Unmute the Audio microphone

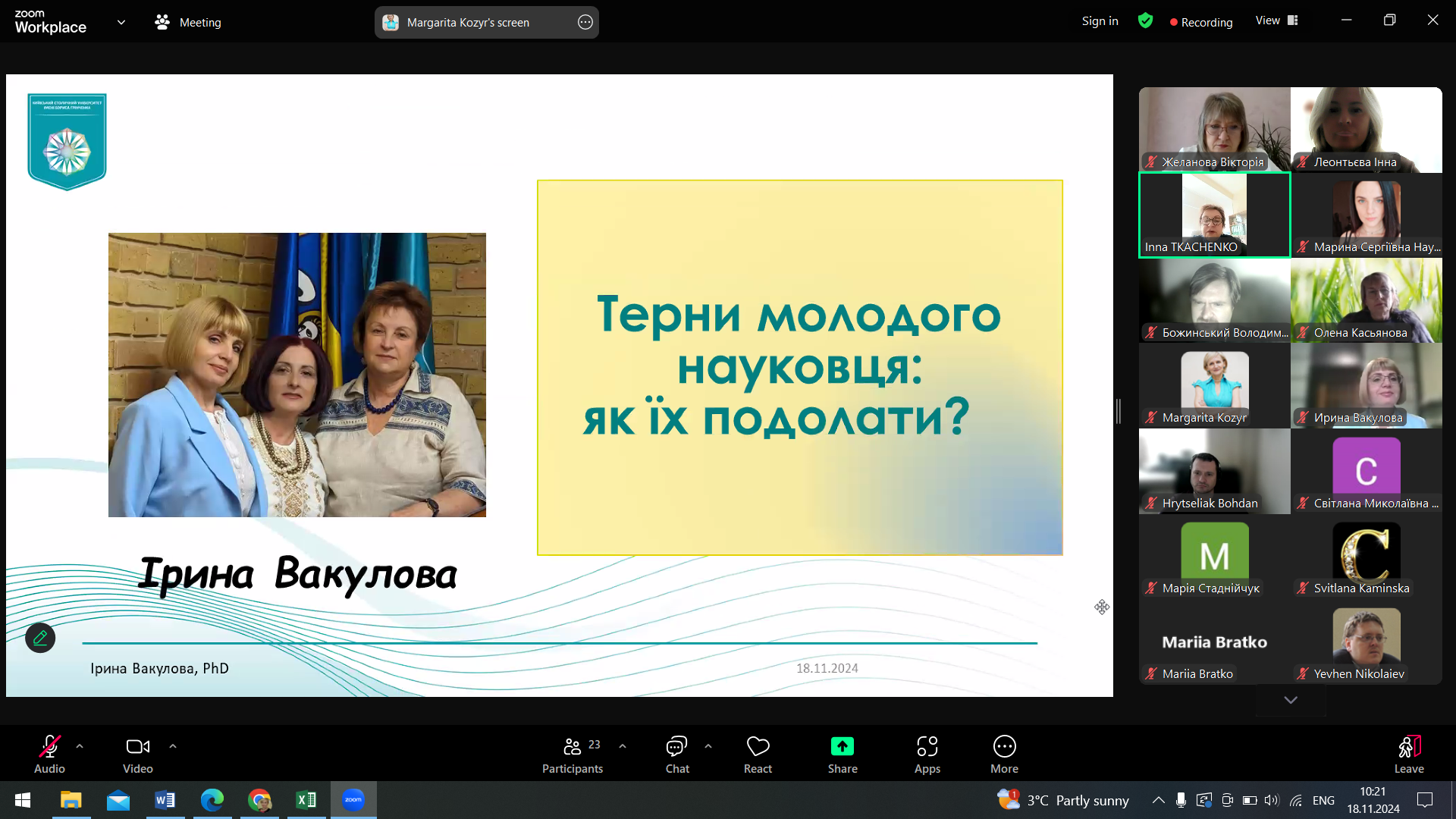(x=49, y=747)
